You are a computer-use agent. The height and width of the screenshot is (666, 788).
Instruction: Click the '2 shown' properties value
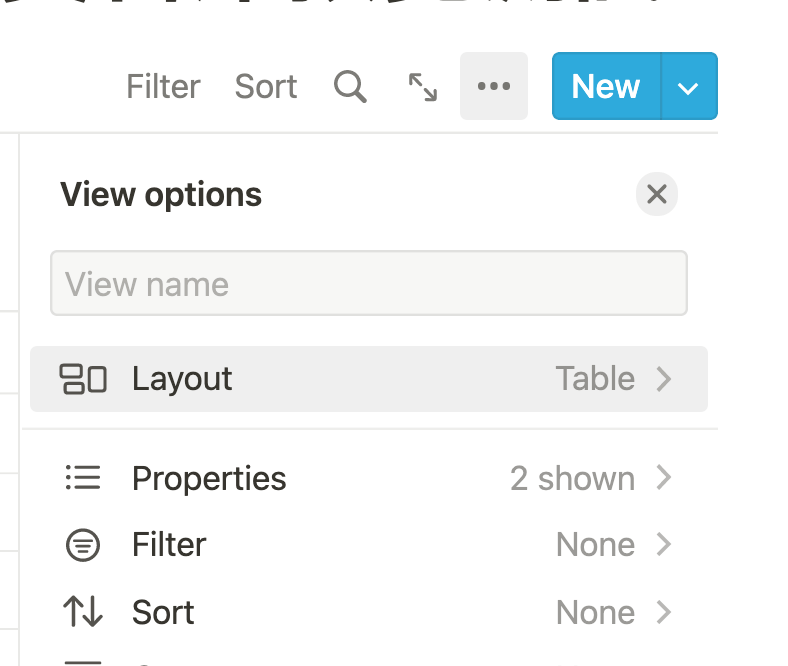(x=572, y=478)
